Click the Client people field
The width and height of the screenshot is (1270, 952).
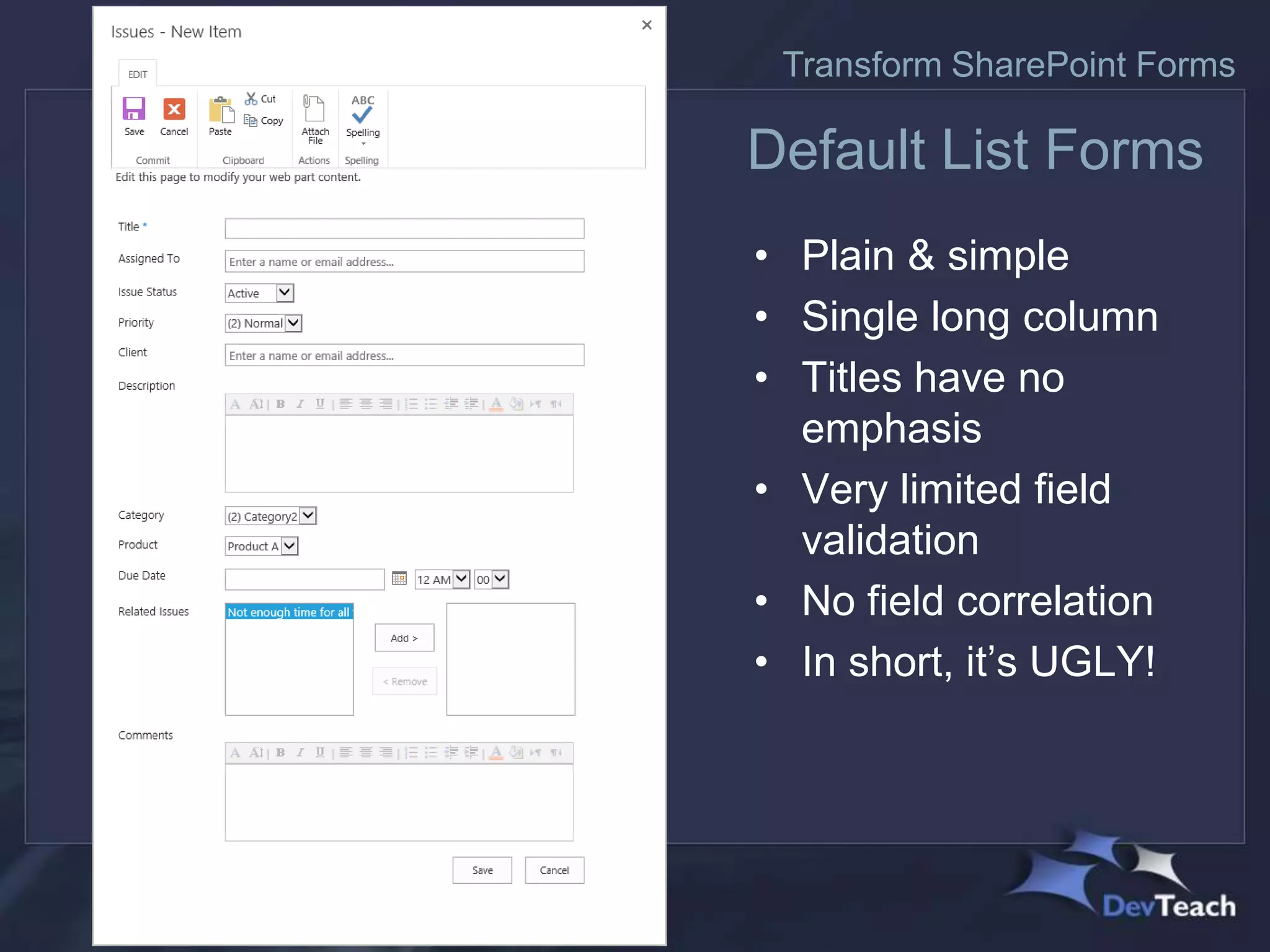pos(404,355)
